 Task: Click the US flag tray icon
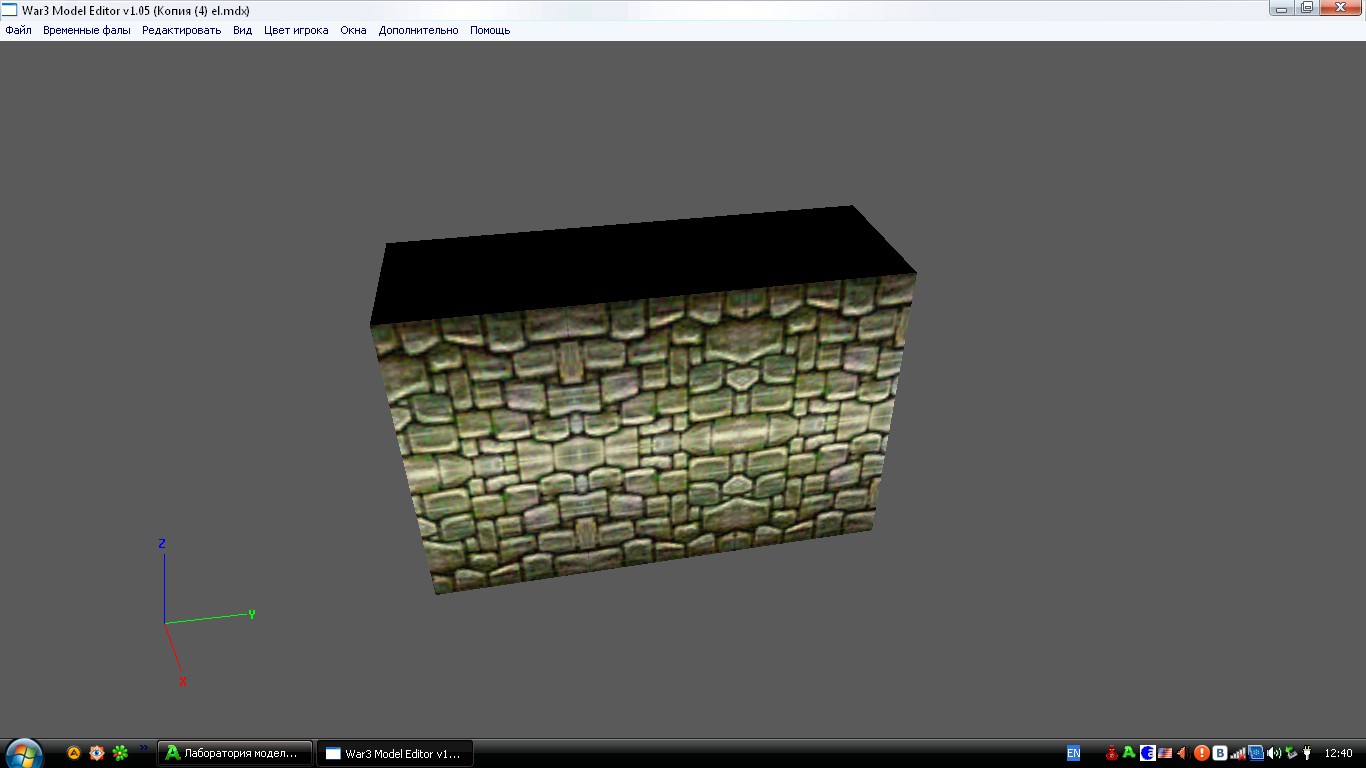coord(1165,753)
